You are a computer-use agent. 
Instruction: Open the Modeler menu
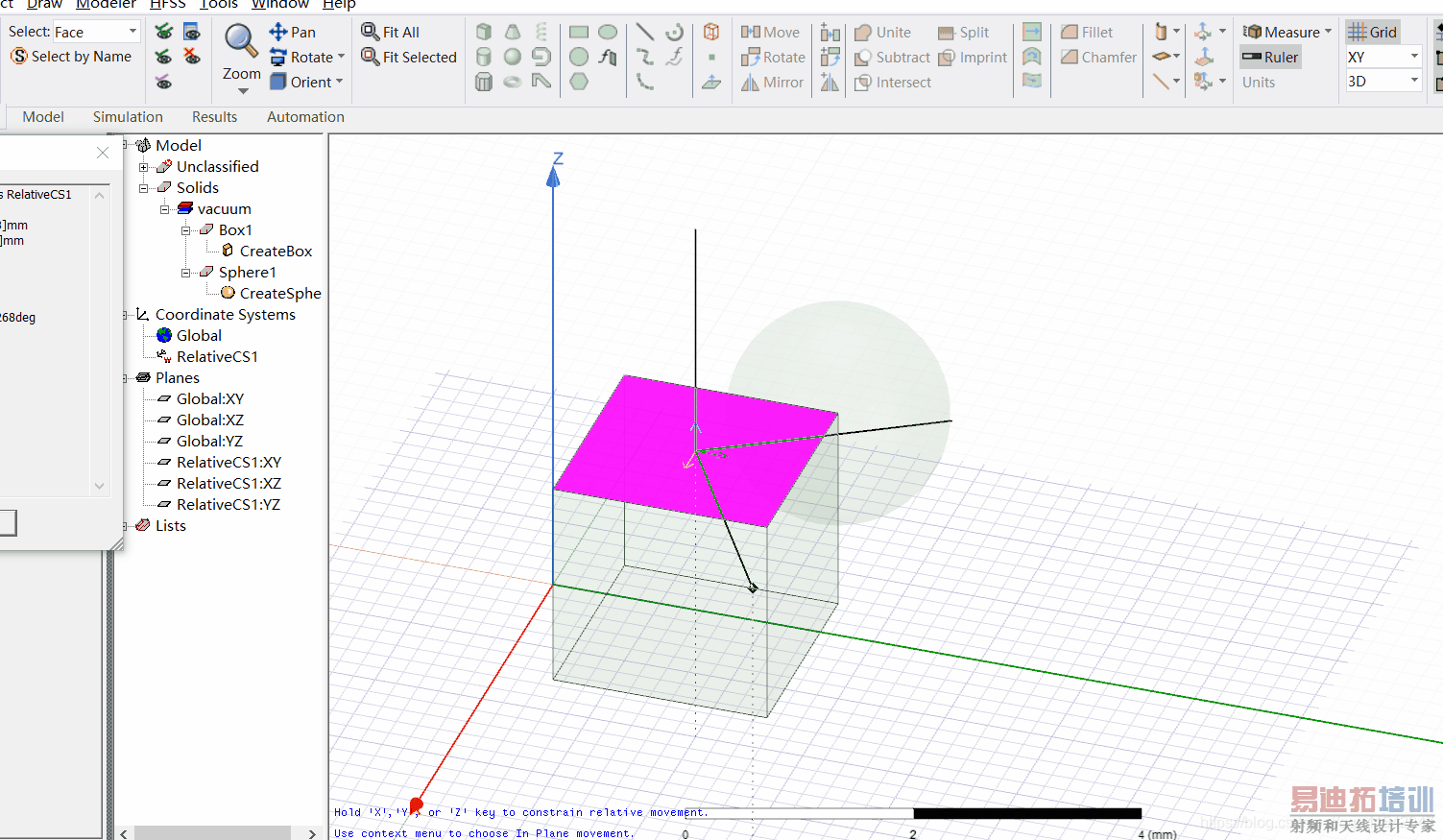pos(106,5)
